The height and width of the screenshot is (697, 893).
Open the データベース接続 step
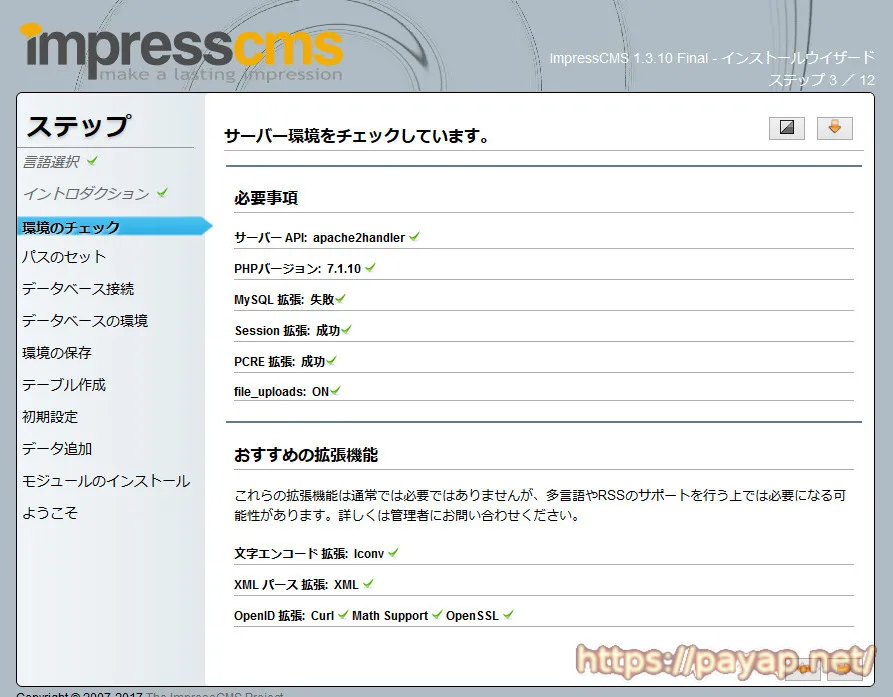point(79,289)
